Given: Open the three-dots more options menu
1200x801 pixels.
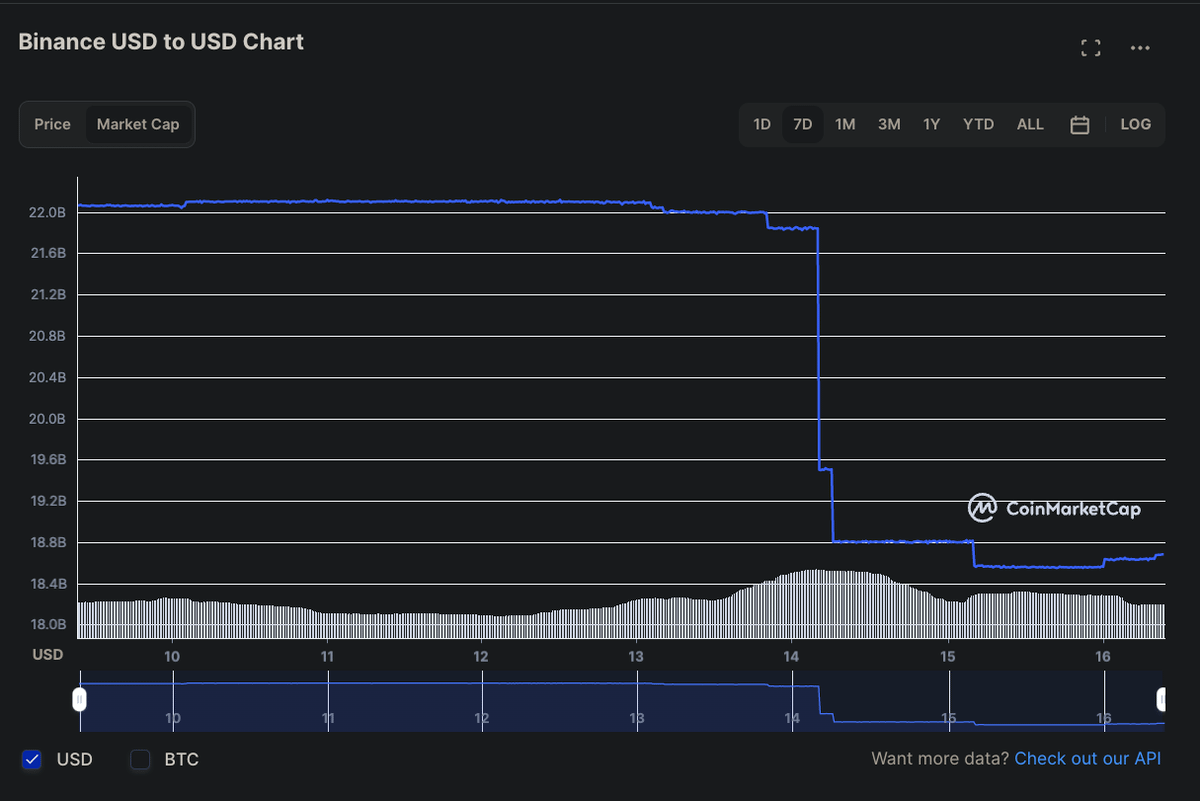Looking at the screenshot, I should (1140, 48).
